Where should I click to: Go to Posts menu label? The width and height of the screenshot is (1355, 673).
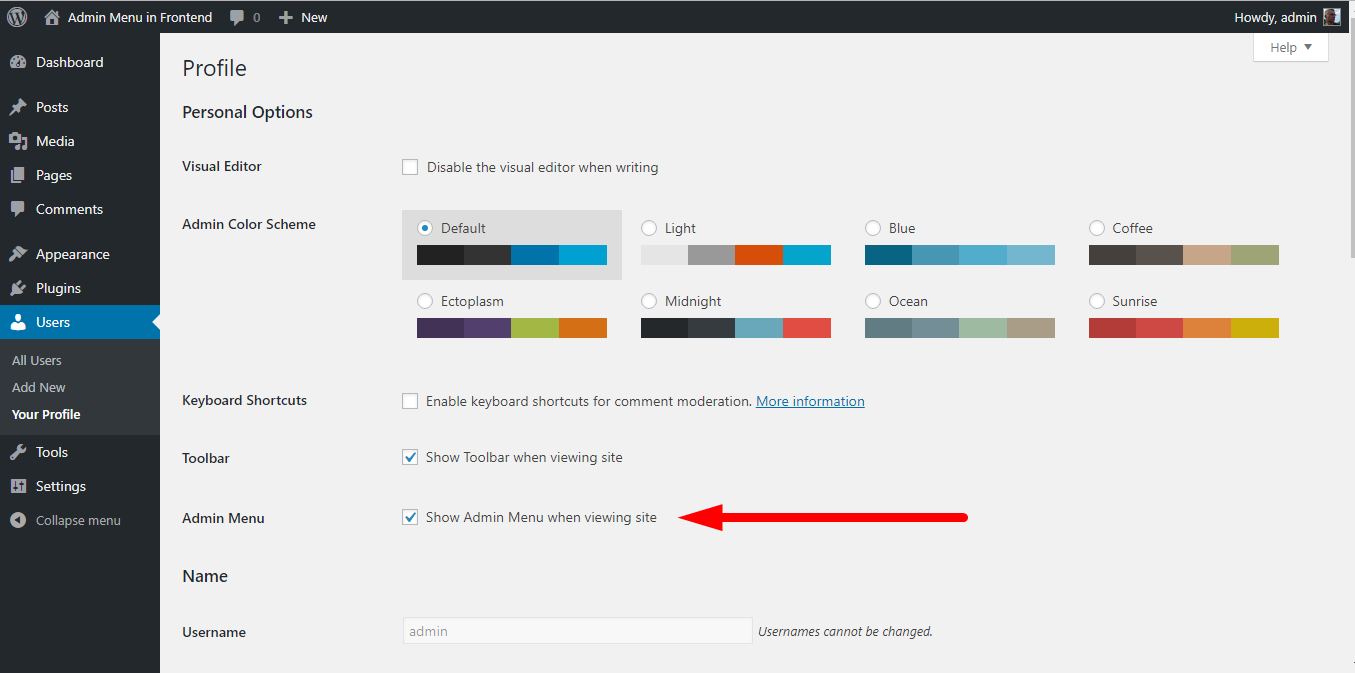click(52, 107)
